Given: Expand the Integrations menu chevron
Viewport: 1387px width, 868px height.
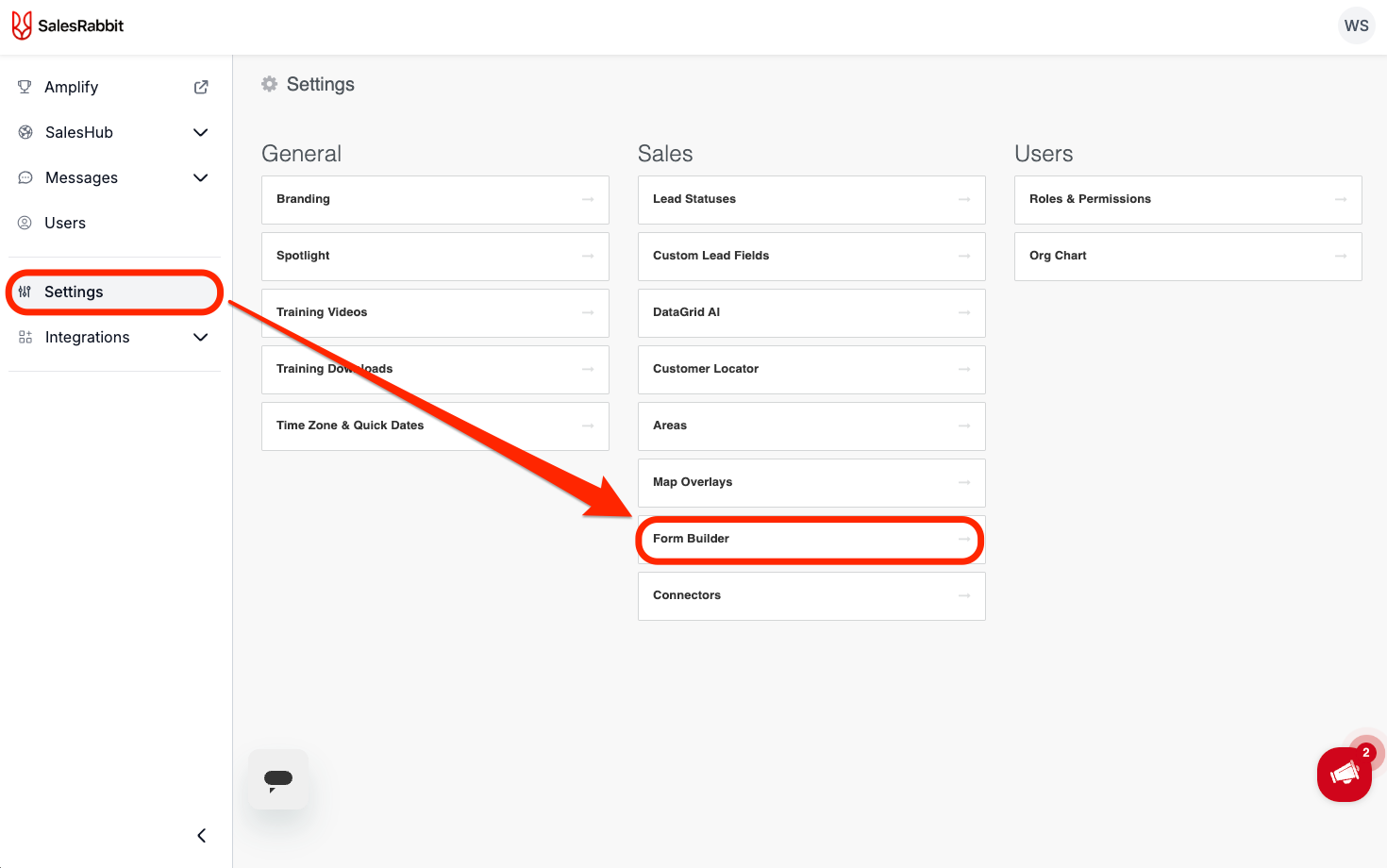Looking at the screenshot, I should [200, 337].
